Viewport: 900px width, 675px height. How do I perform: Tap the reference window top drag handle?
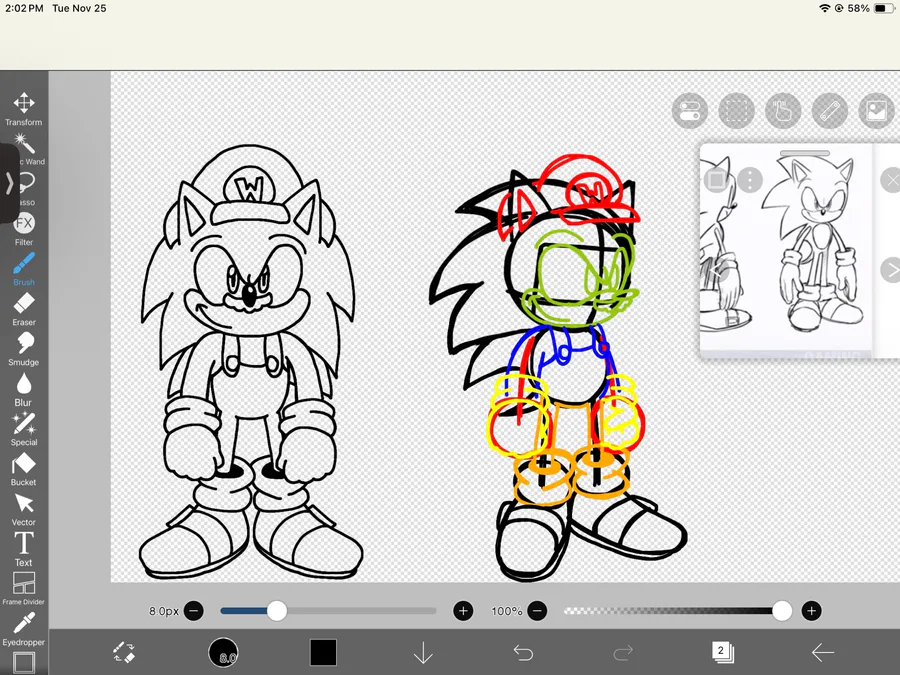tap(804, 153)
